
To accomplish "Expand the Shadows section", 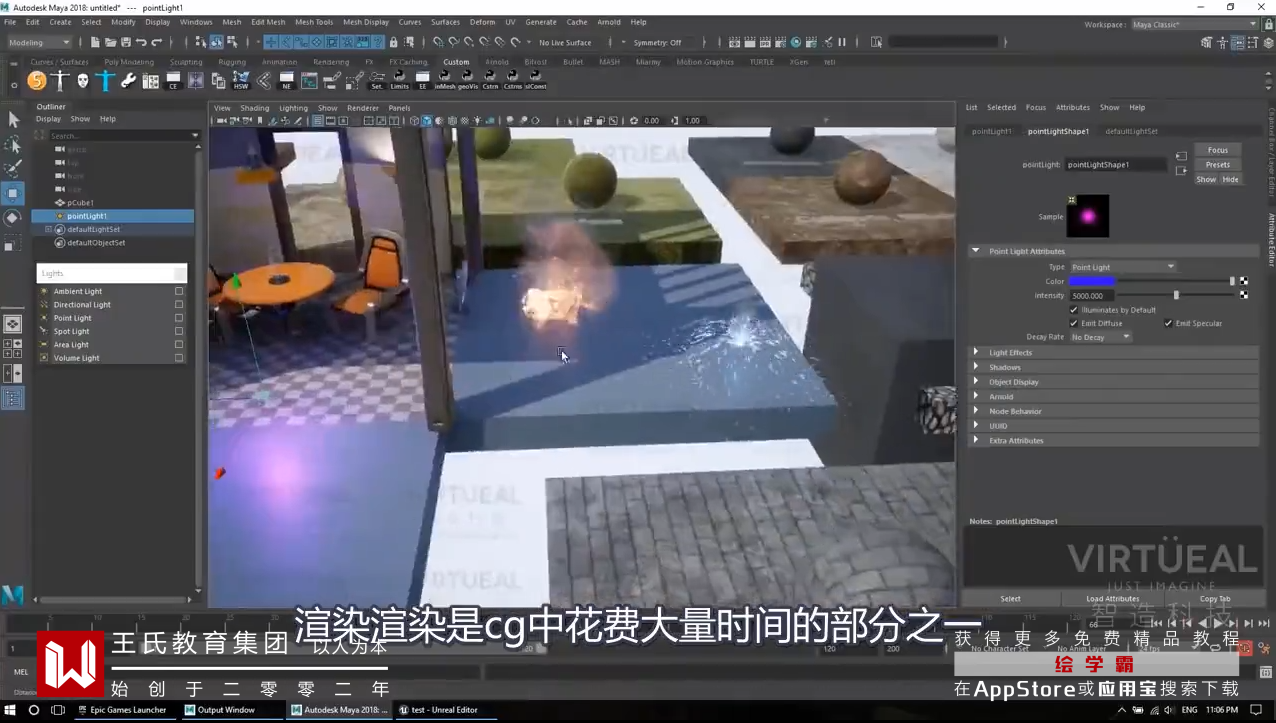I will pyautogui.click(x=976, y=367).
